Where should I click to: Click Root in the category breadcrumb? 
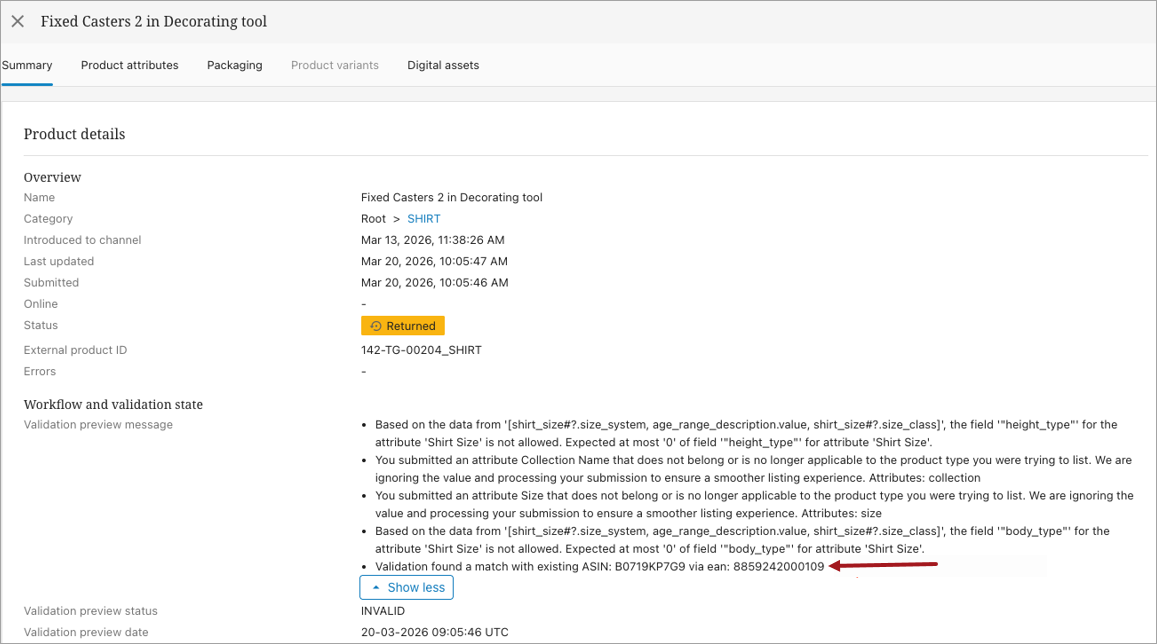(x=373, y=219)
